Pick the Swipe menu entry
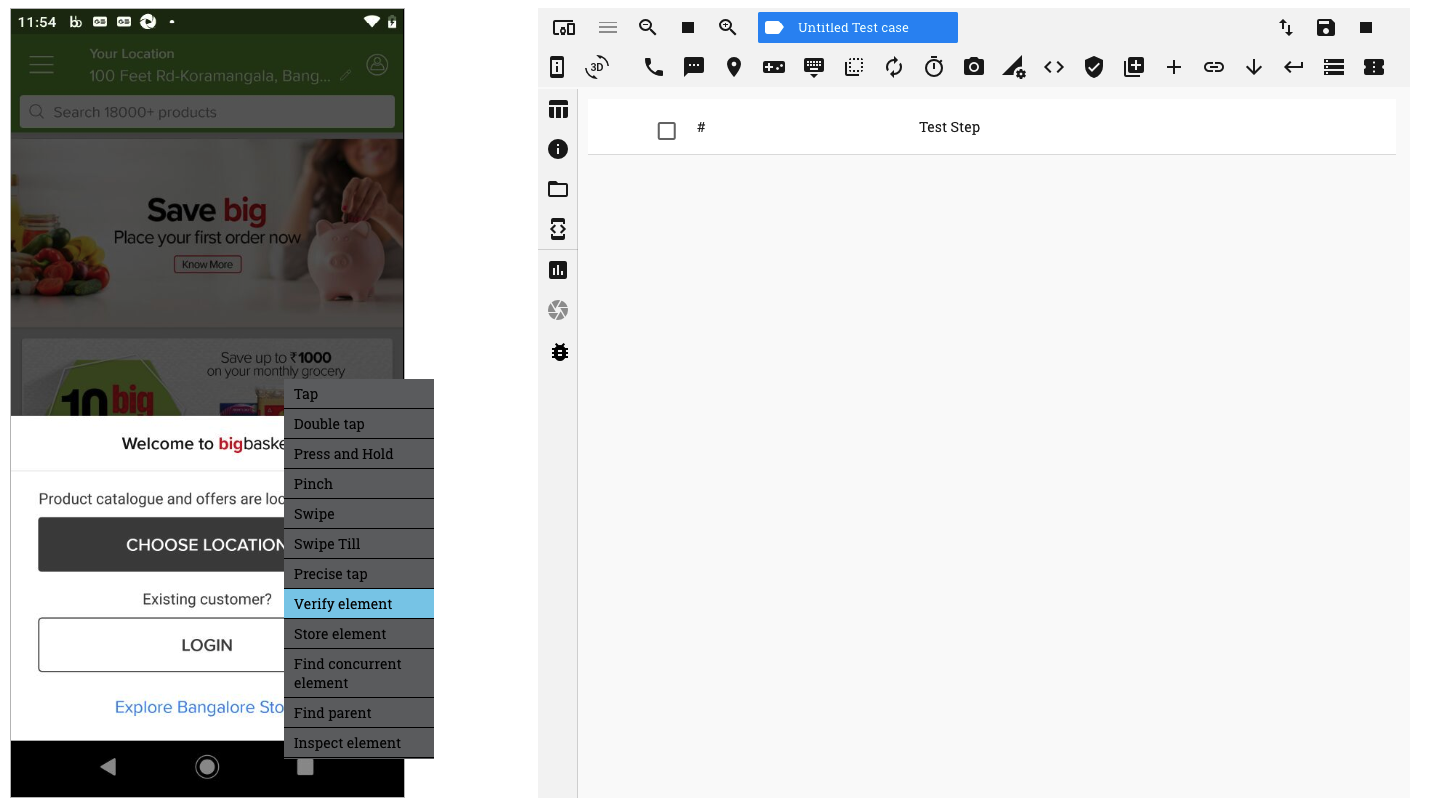This screenshot has height=802, width=1429. (359, 514)
